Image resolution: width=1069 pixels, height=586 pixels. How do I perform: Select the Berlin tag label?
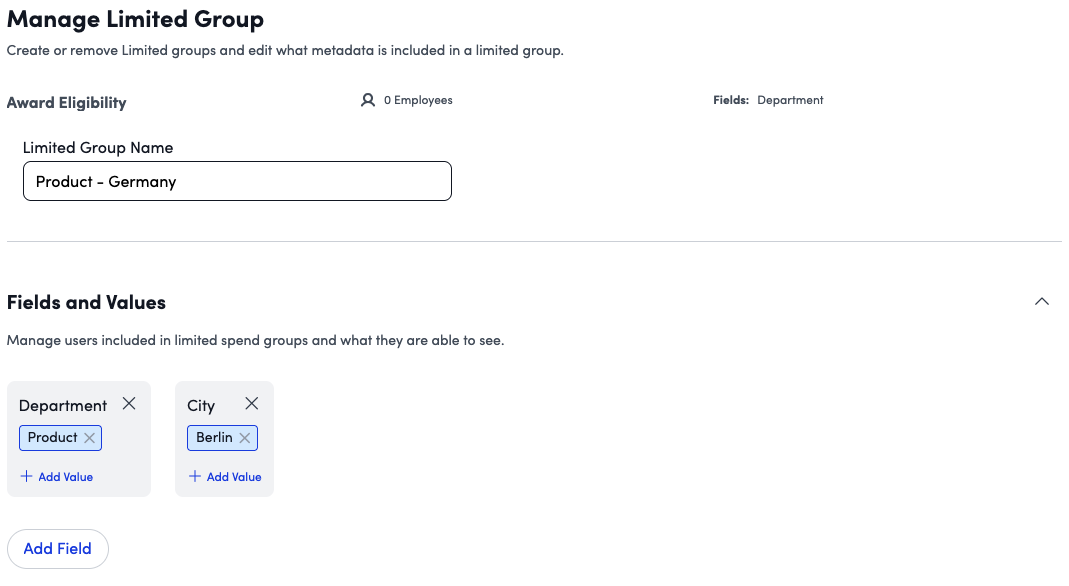pyautogui.click(x=214, y=438)
